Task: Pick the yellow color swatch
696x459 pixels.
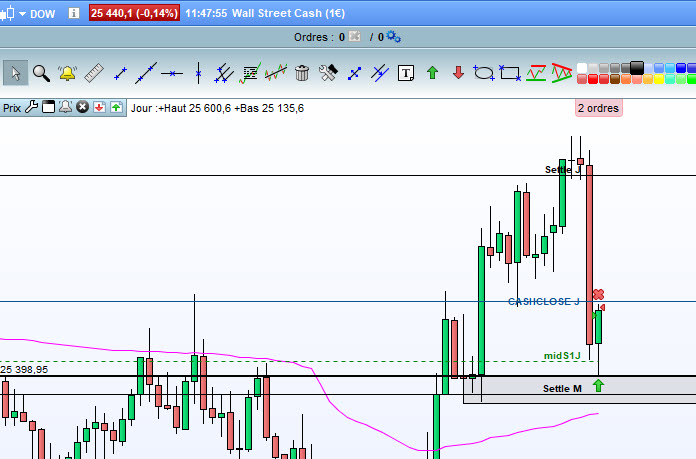Action: (659, 79)
